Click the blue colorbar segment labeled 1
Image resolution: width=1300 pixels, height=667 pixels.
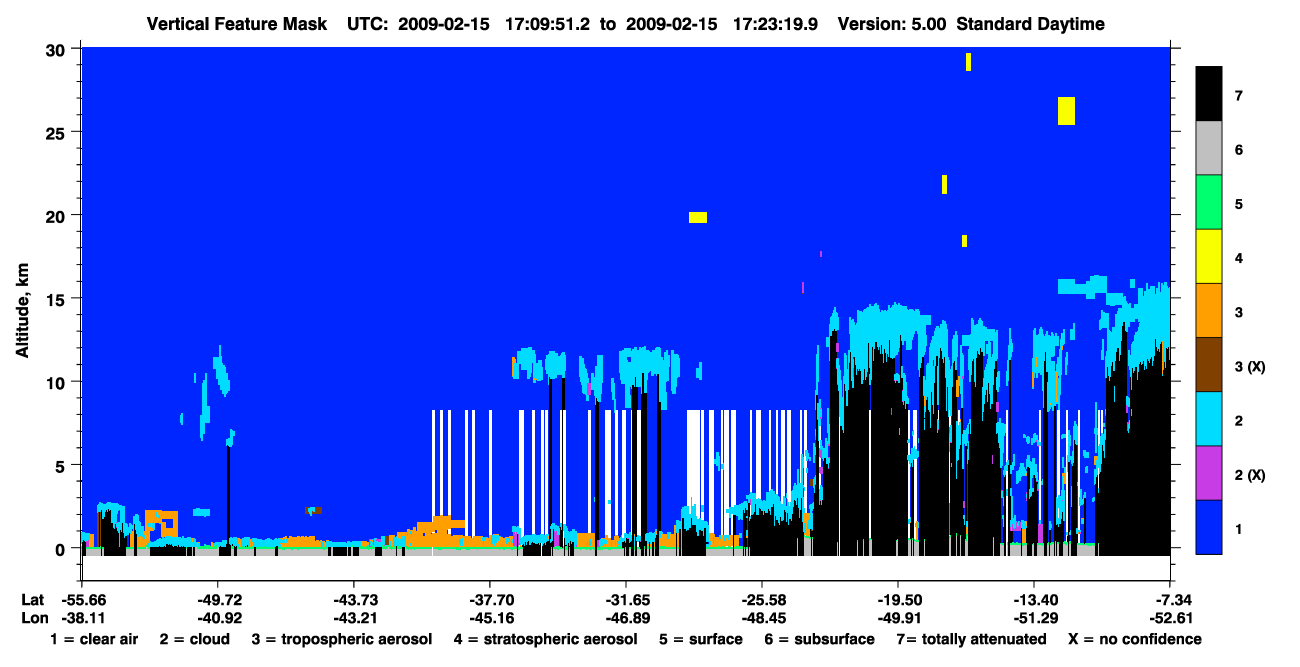coord(1209,527)
